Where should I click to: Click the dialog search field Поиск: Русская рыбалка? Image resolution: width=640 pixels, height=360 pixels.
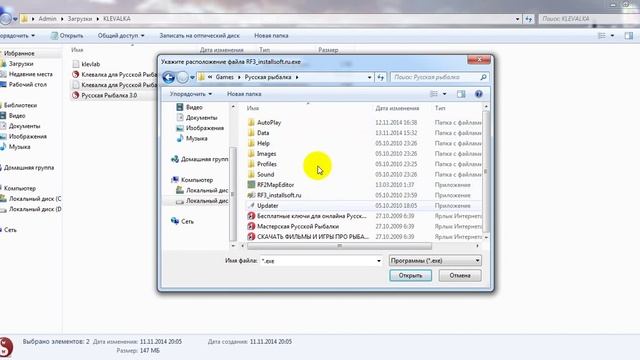point(435,77)
